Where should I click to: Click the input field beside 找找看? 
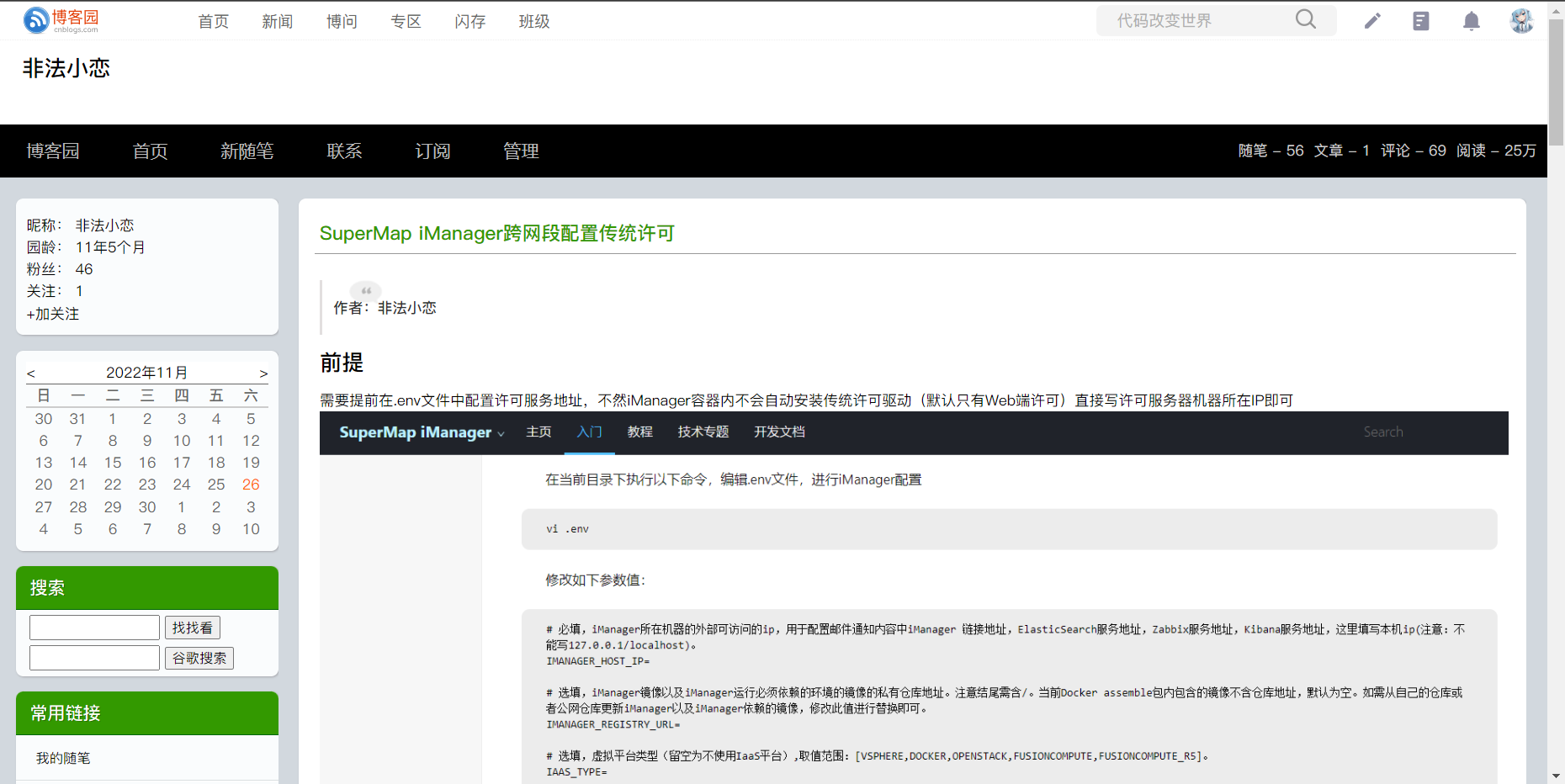[x=94, y=628]
